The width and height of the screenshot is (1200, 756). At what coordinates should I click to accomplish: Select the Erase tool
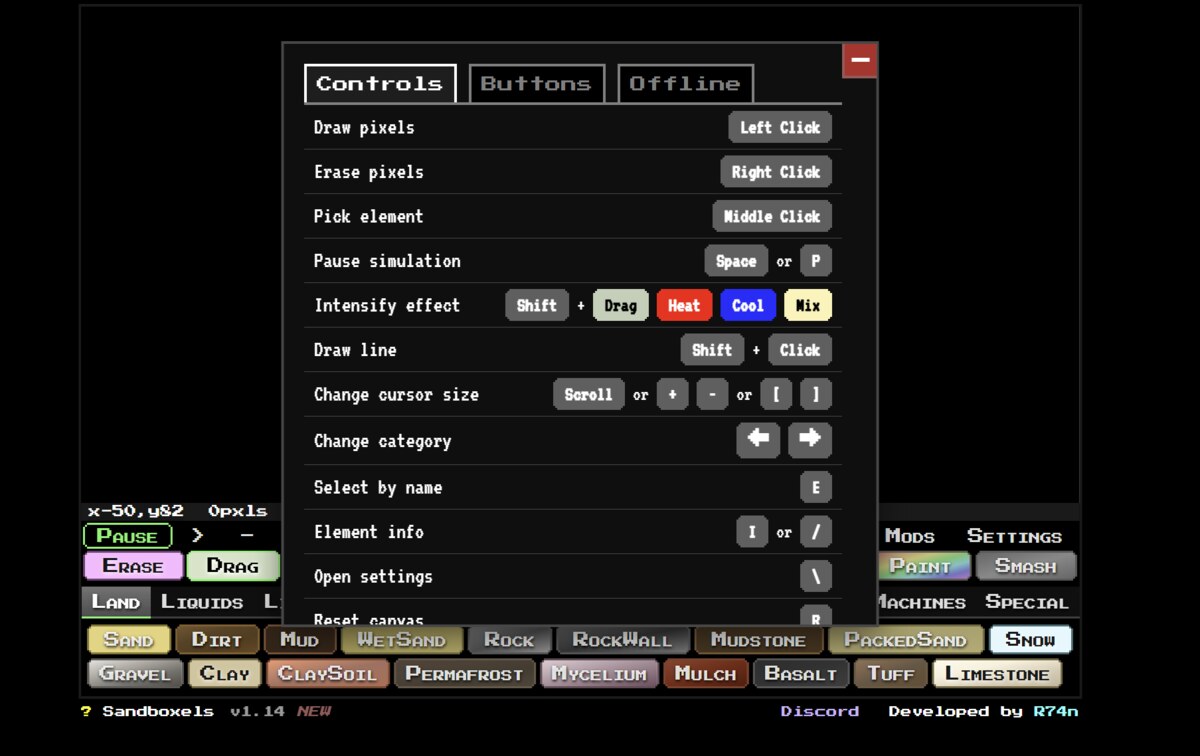click(x=133, y=566)
